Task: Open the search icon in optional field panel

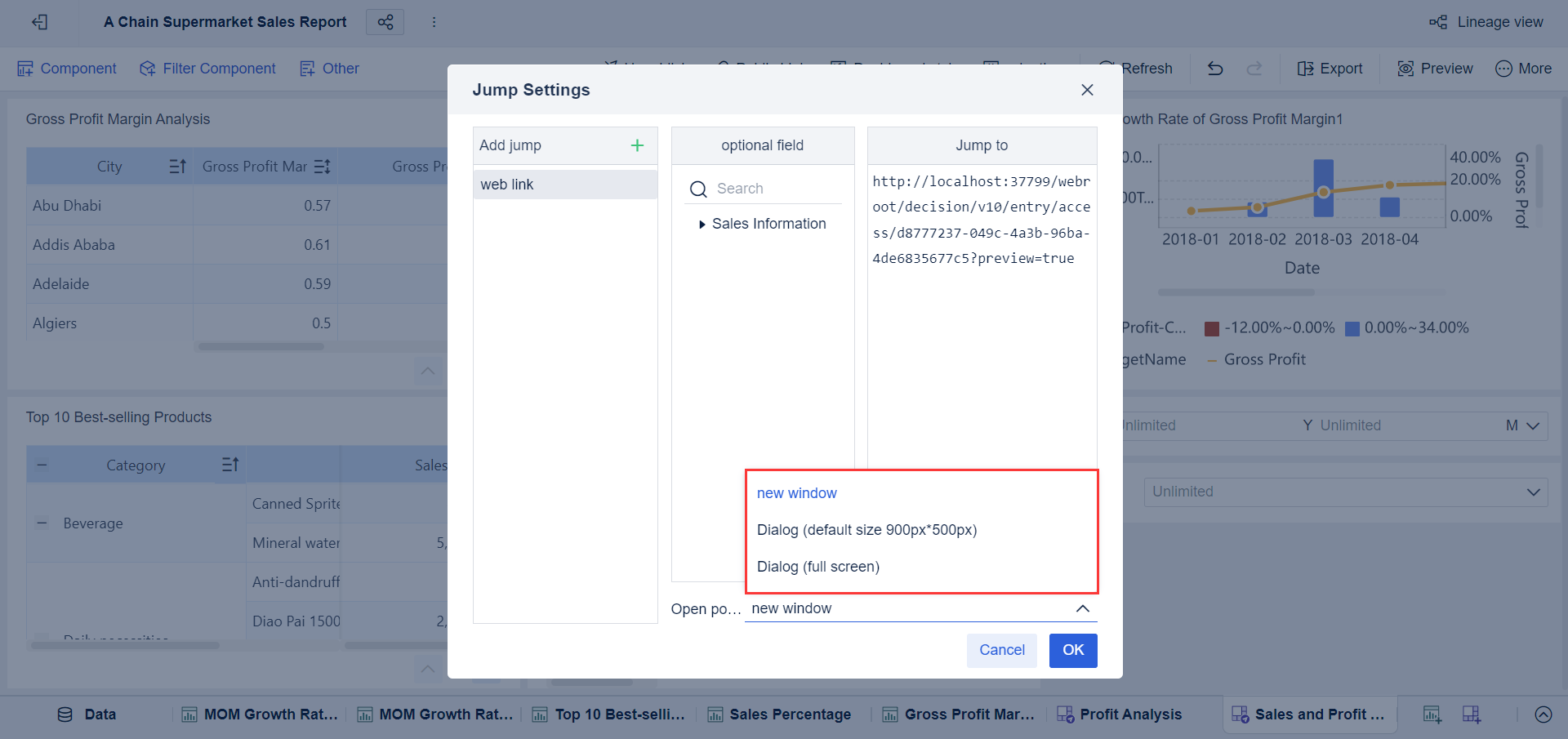Action: coord(699,189)
